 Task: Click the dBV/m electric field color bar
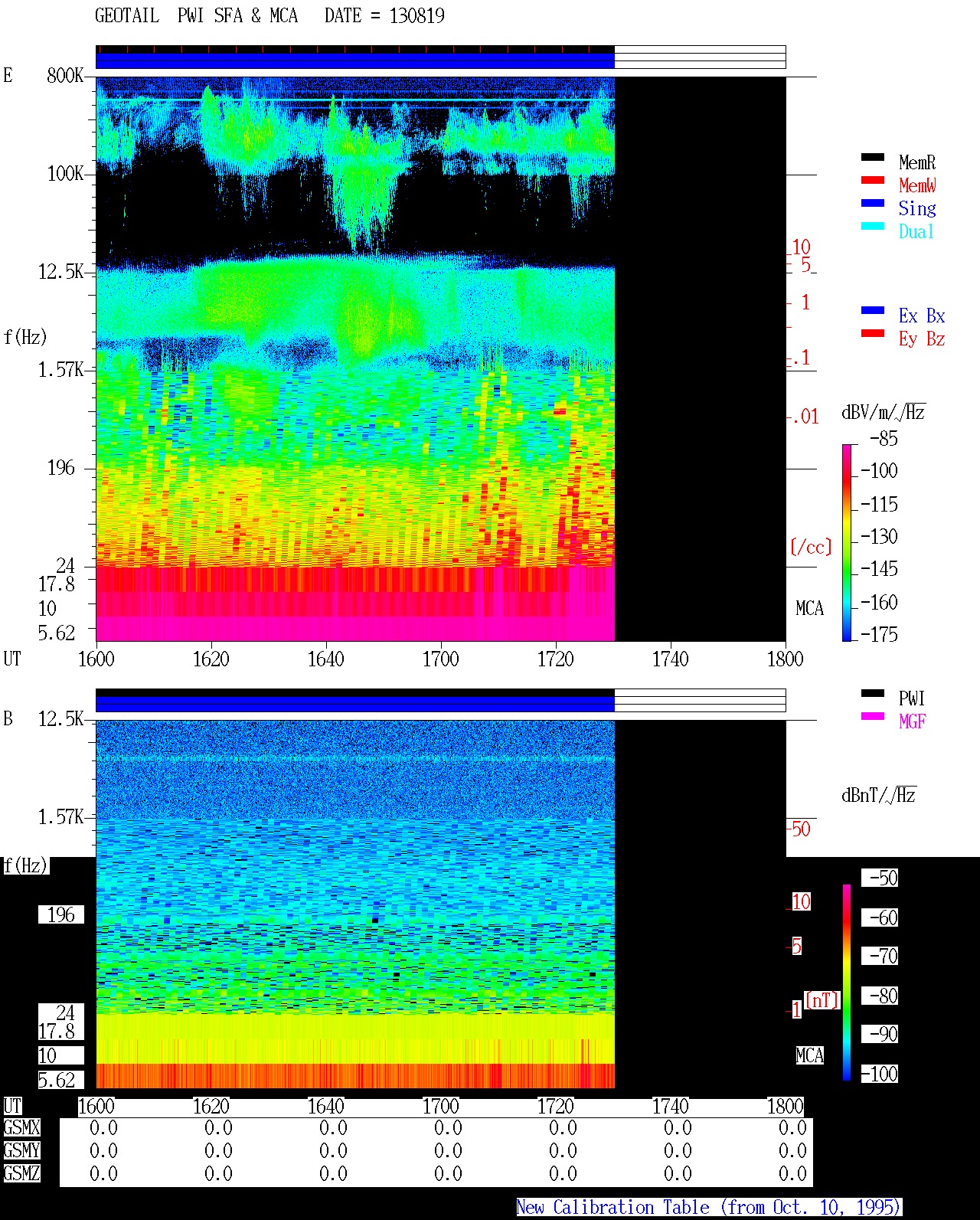coord(847,543)
